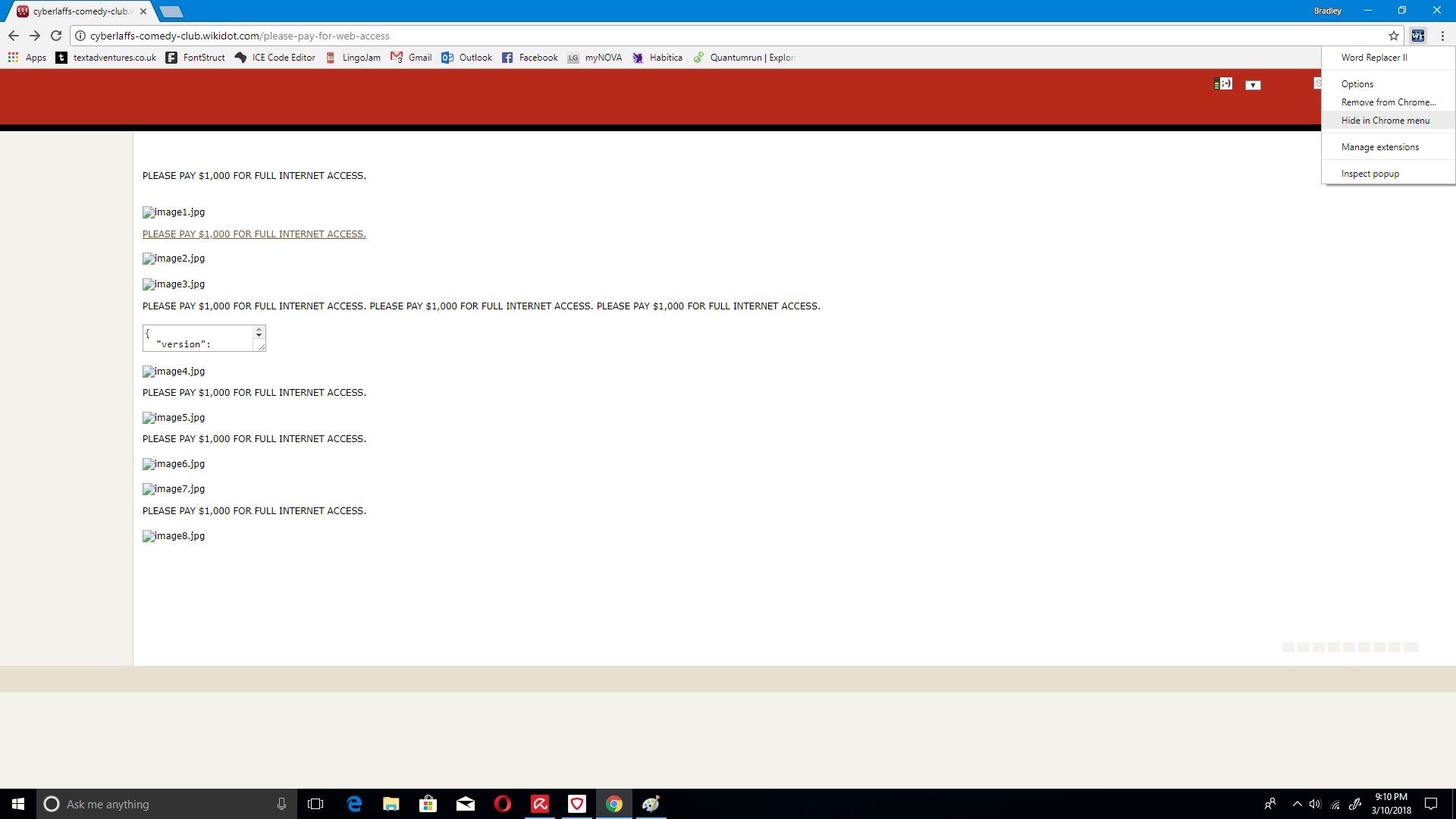
Task: Click the Word Replacer II extension icon
Action: [x=1417, y=36]
